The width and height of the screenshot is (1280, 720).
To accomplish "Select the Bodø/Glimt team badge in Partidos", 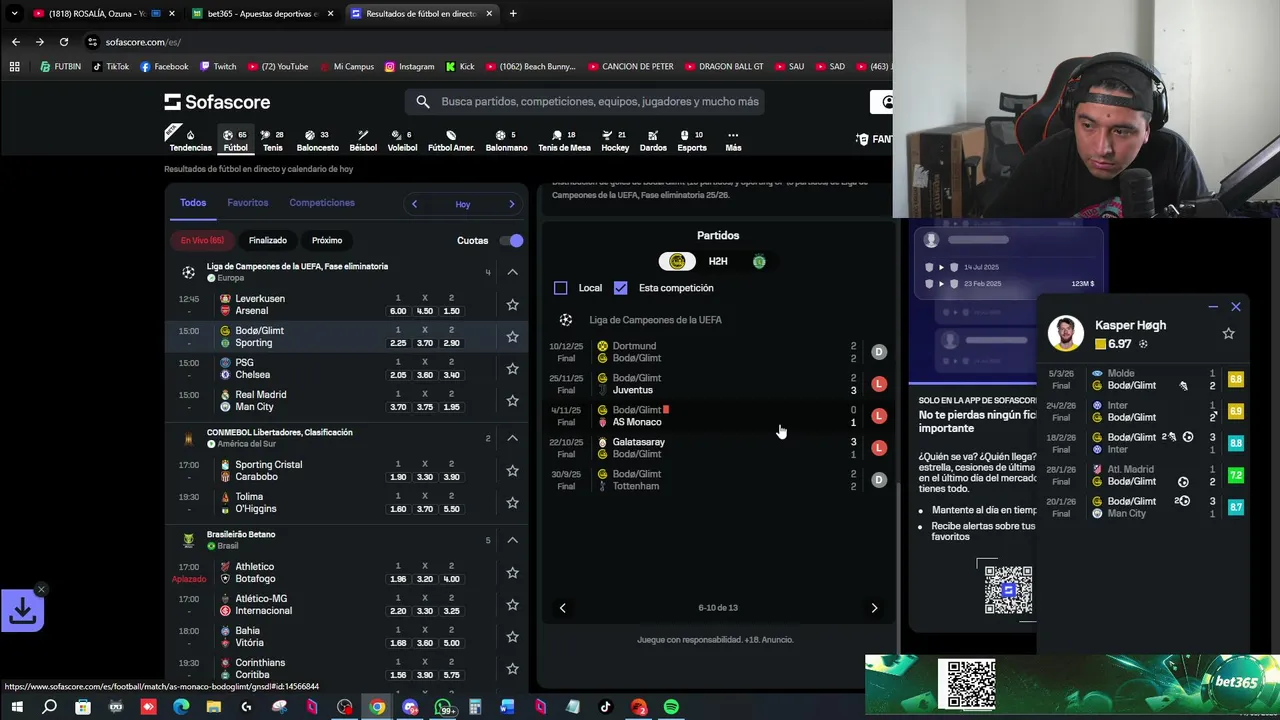I will point(677,261).
